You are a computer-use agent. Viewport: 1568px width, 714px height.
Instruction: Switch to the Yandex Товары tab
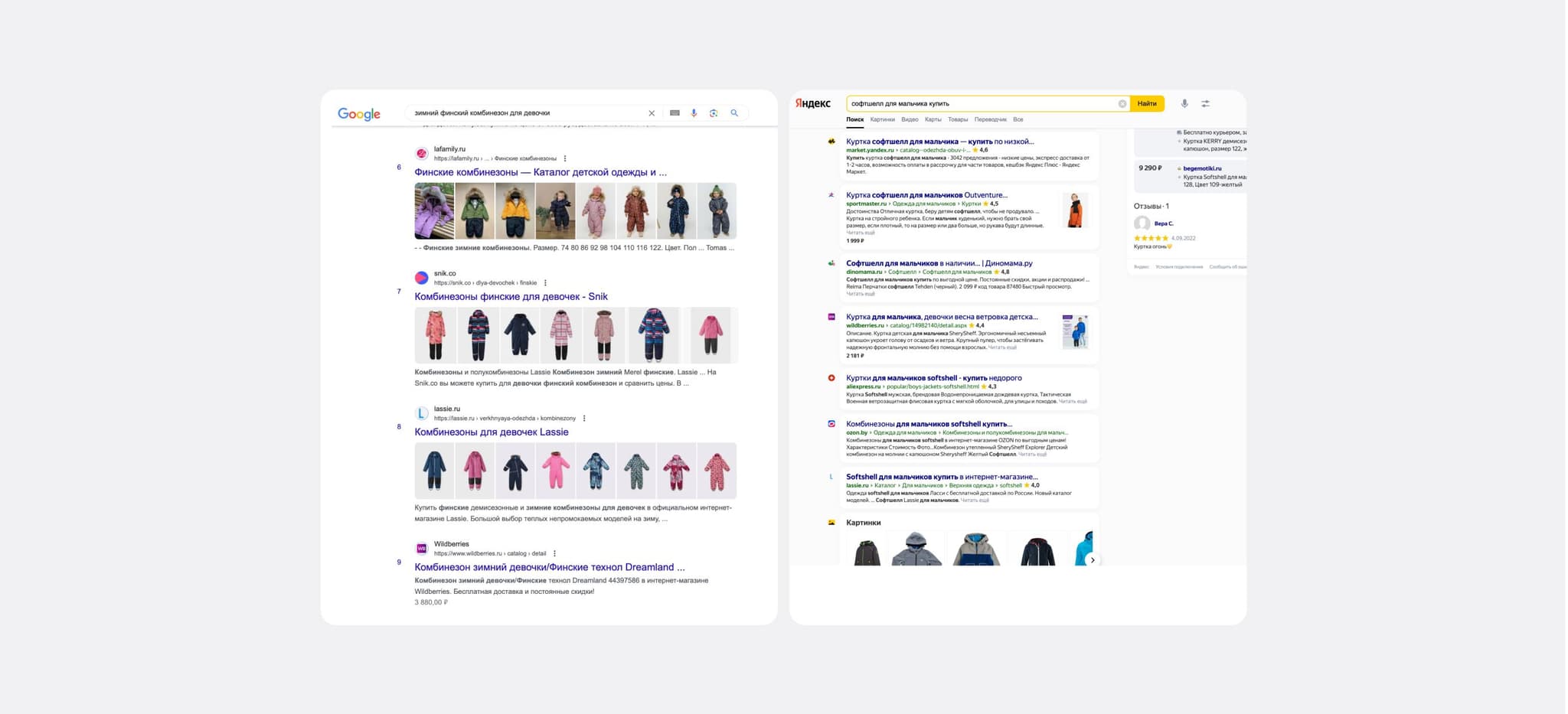click(x=958, y=120)
